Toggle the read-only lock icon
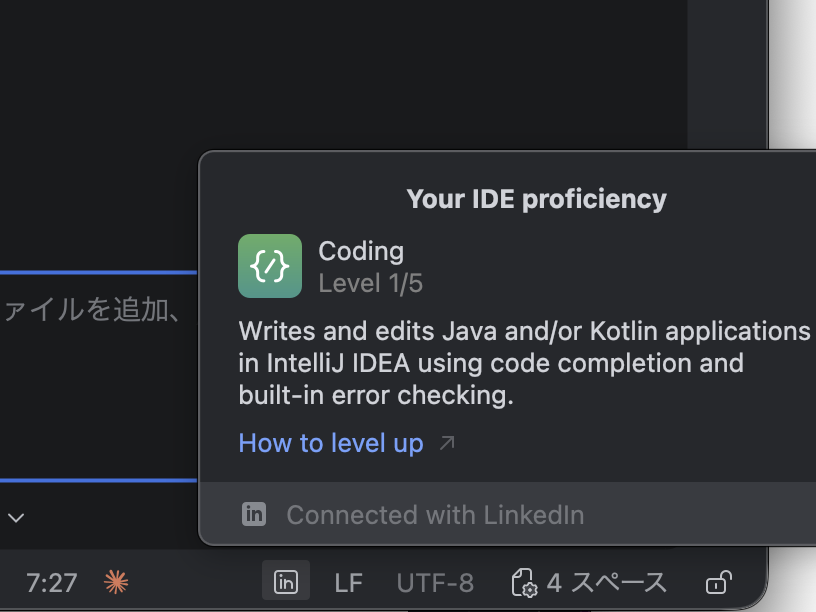Image resolution: width=816 pixels, height=612 pixels. pyautogui.click(x=719, y=582)
